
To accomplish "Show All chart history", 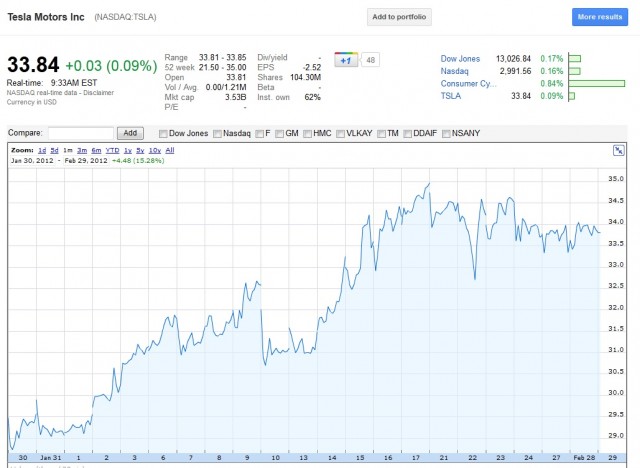I will [170, 150].
